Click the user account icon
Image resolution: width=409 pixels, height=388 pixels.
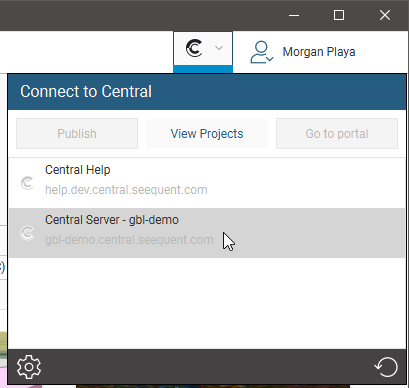(261, 52)
